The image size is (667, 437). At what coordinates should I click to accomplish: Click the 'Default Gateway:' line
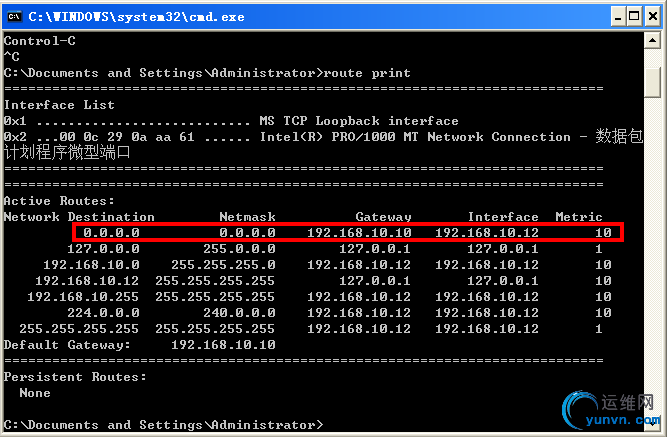click(139, 344)
